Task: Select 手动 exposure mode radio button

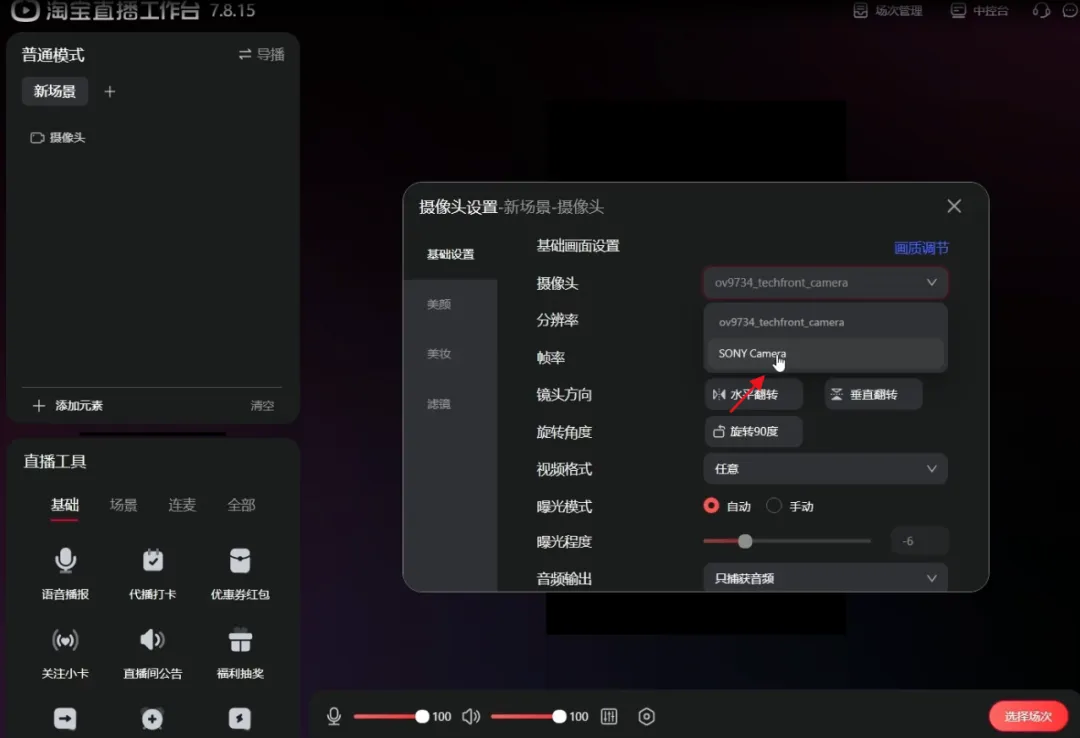Action: [x=774, y=506]
